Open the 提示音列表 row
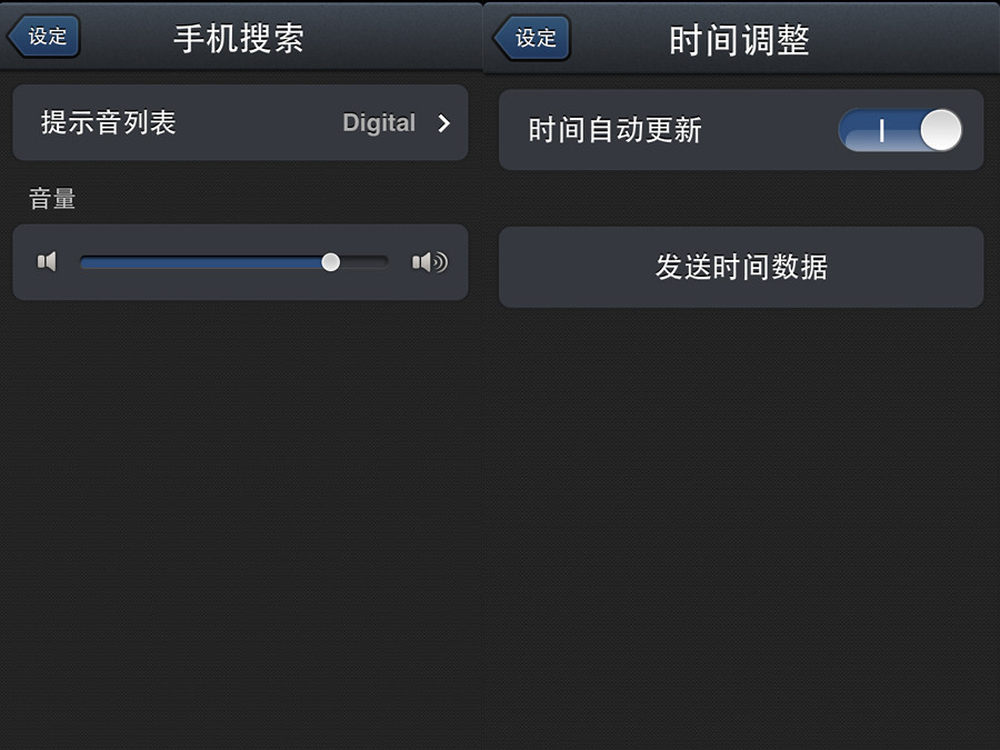Screen dimensions: 1000x750 (240, 122)
